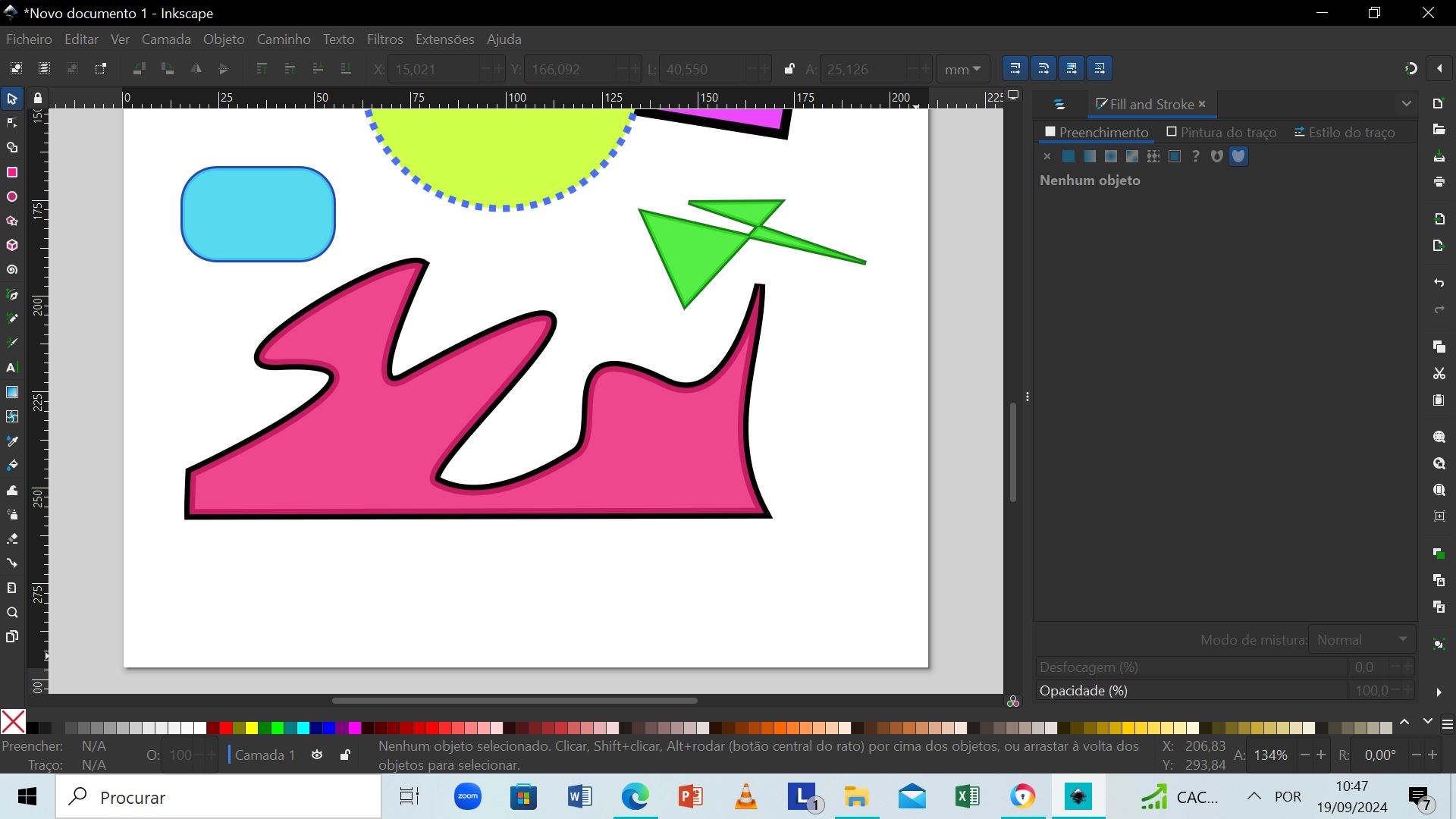Click Select all objects toolbar icon
Viewport: 1456px width, 819px height.
[x=16, y=68]
